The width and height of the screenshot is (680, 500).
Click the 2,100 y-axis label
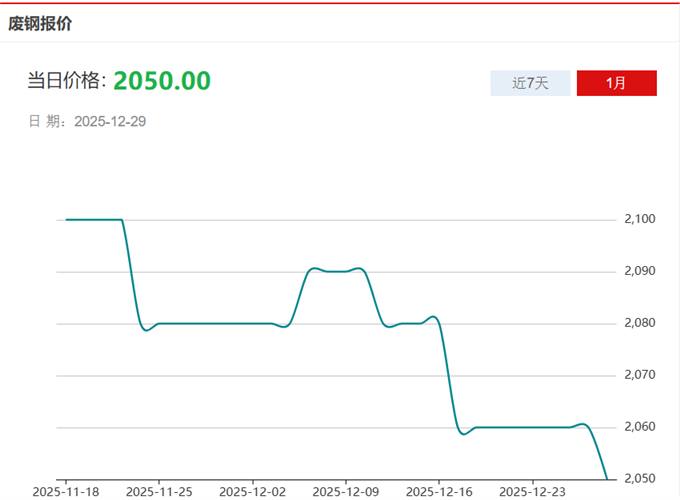(639, 219)
